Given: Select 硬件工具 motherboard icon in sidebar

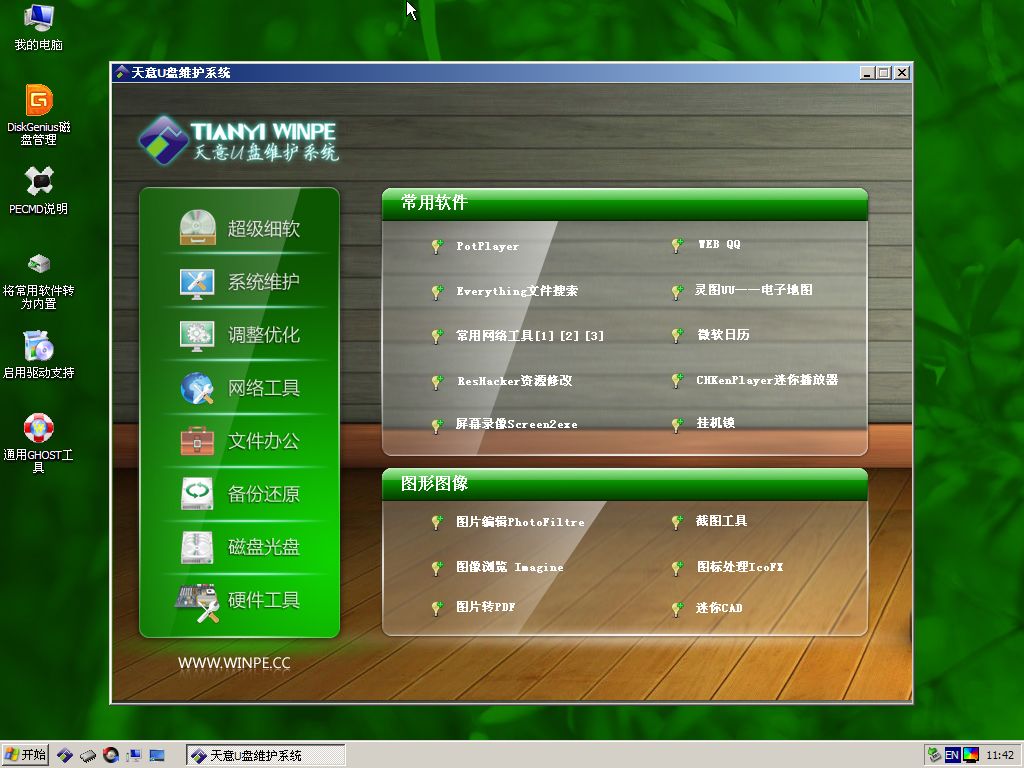Looking at the screenshot, I should point(197,601).
